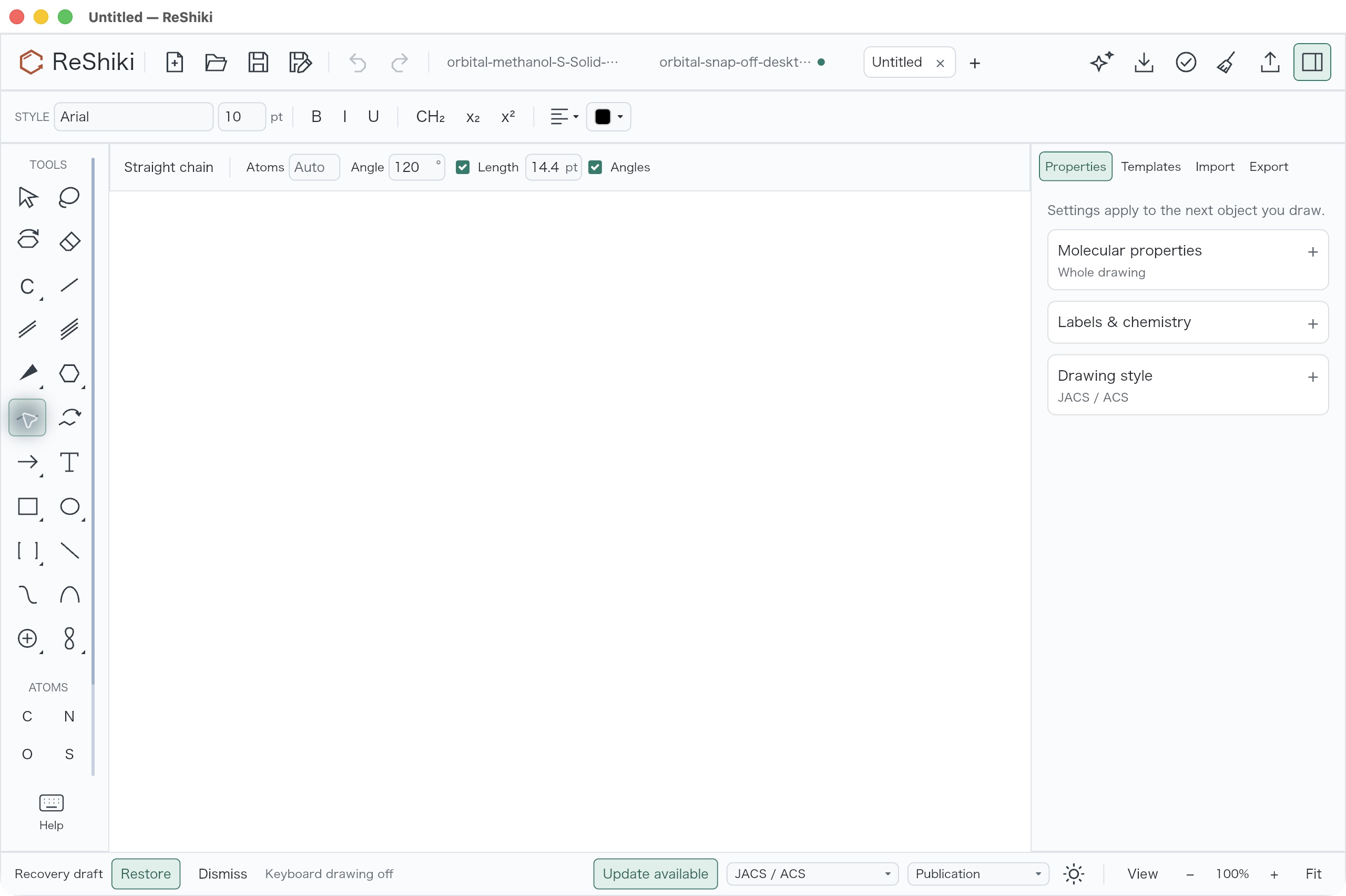Viewport: 1346px width, 896px height.
Task: Pick the eraser tool
Action: [69, 241]
